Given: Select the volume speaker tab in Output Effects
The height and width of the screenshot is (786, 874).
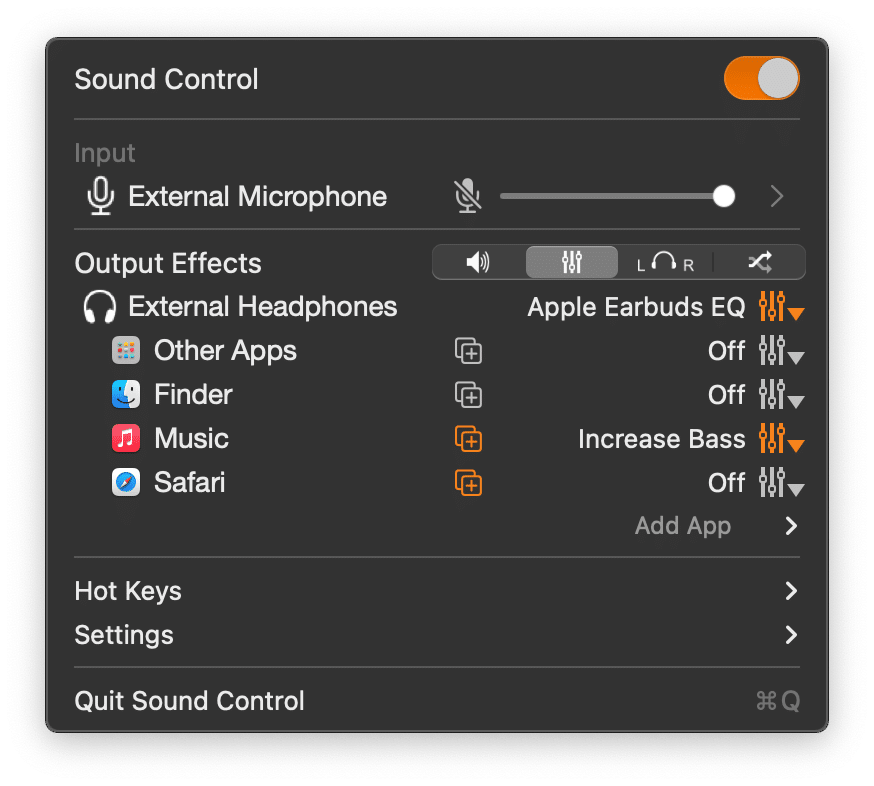Looking at the screenshot, I should [478, 262].
